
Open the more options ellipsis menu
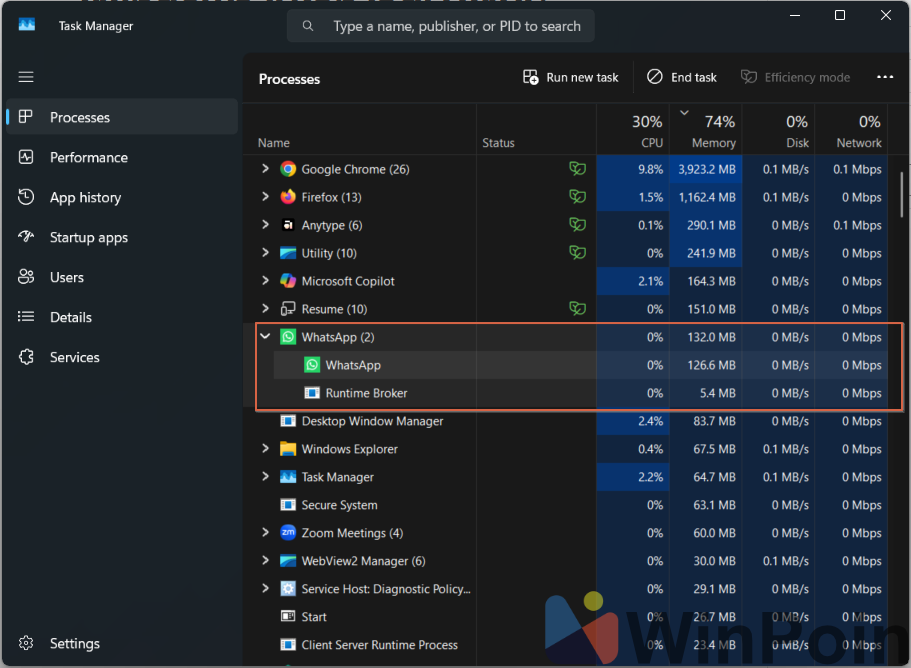(x=885, y=77)
